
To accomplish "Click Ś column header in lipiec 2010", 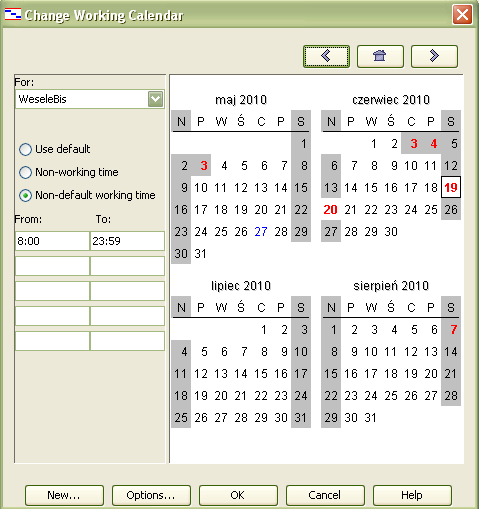I will coord(241,307).
